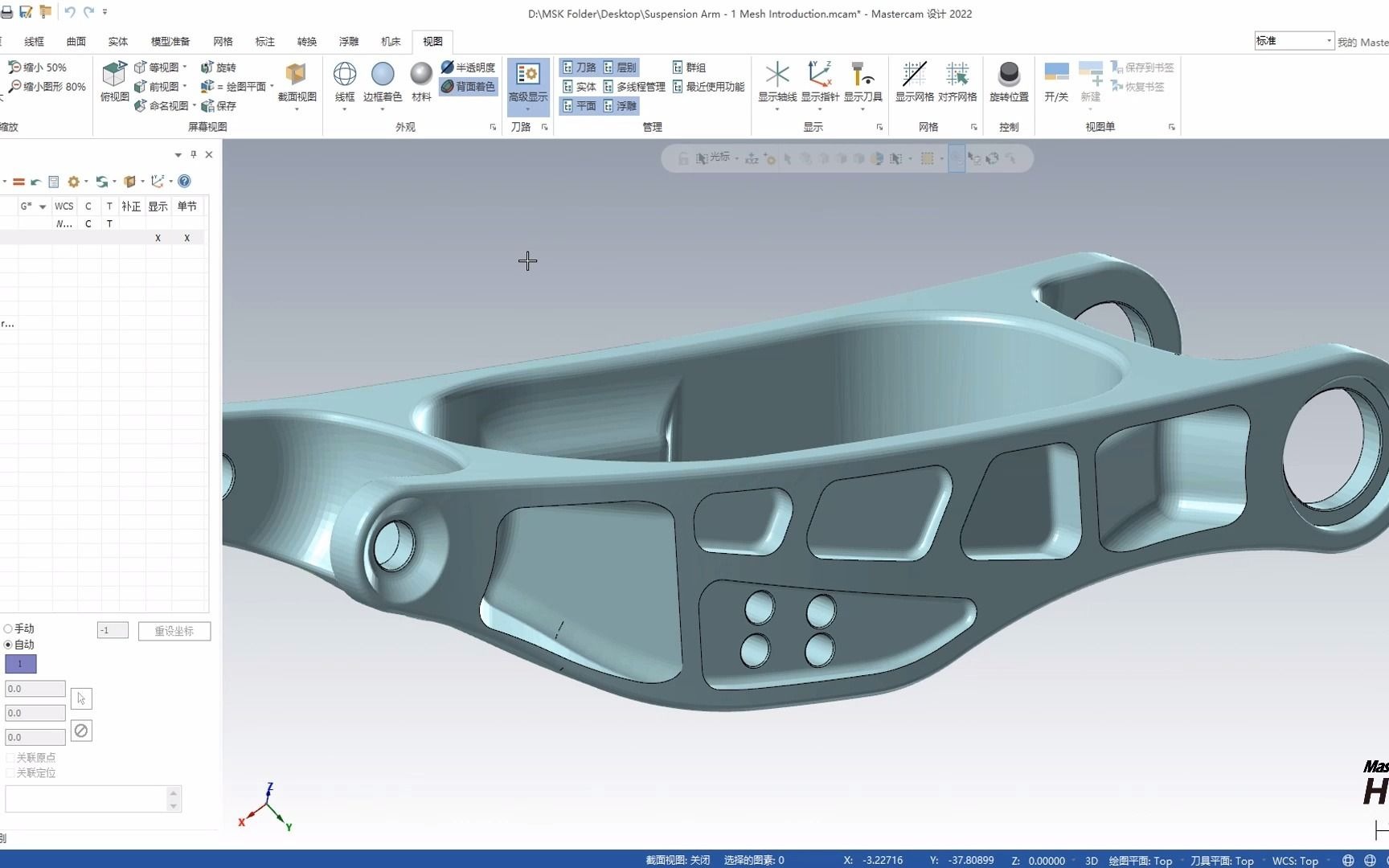Zoom out 50% with 缩小 50%
The height and width of the screenshot is (868, 1389).
pyautogui.click(x=38, y=68)
